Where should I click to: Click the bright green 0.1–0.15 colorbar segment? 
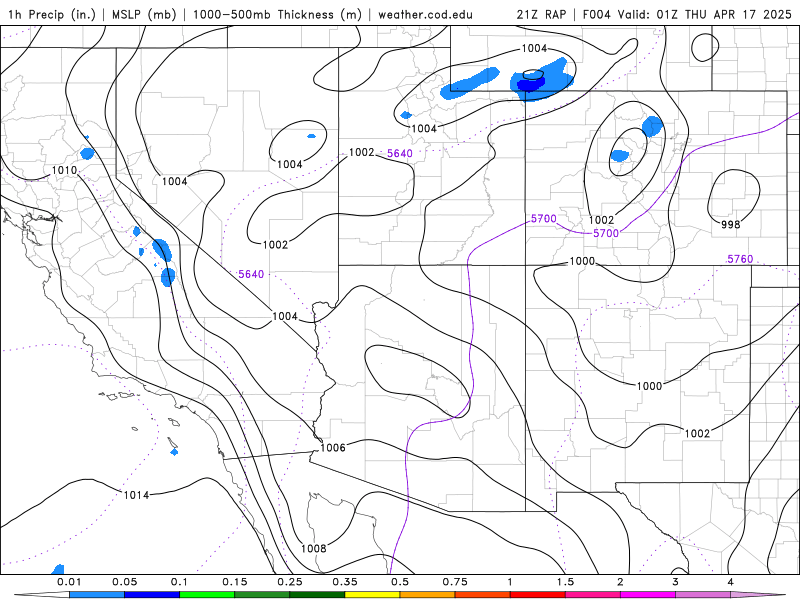[x=207, y=595]
